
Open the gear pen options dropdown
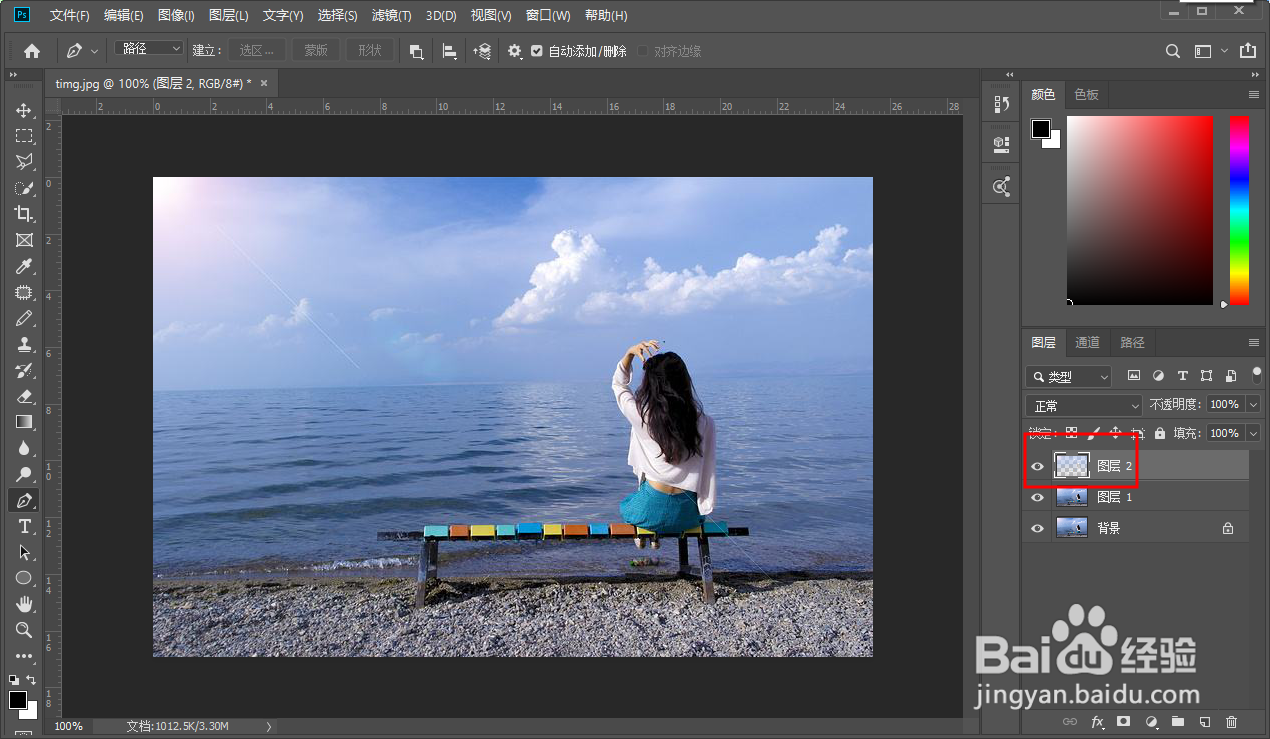tap(515, 51)
